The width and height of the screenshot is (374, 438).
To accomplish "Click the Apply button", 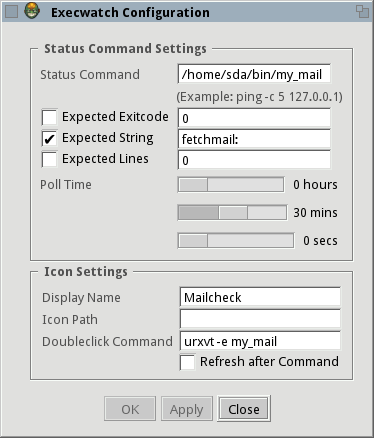I will (x=187, y=409).
